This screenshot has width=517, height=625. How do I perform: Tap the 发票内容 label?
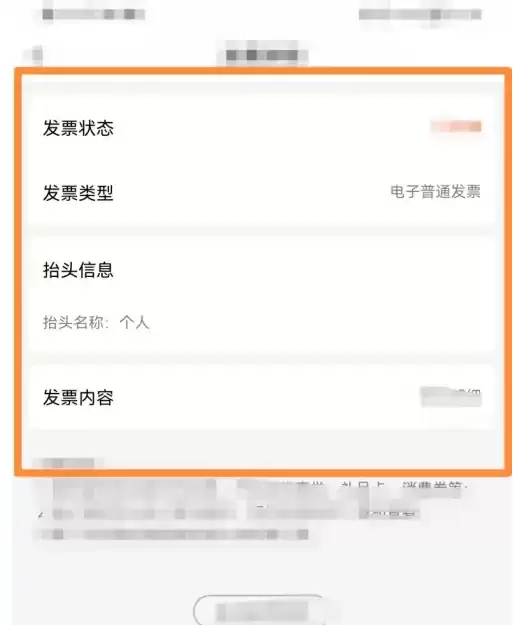78,397
